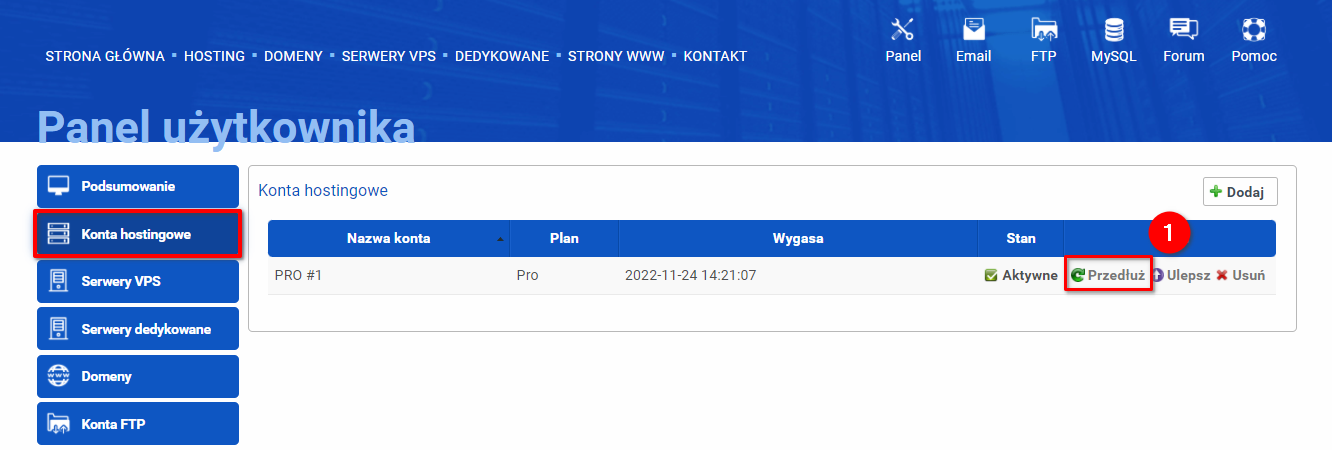This screenshot has height=450, width=1332.
Task: Open the DEDYKOWANE navigation item
Action: coord(502,56)
